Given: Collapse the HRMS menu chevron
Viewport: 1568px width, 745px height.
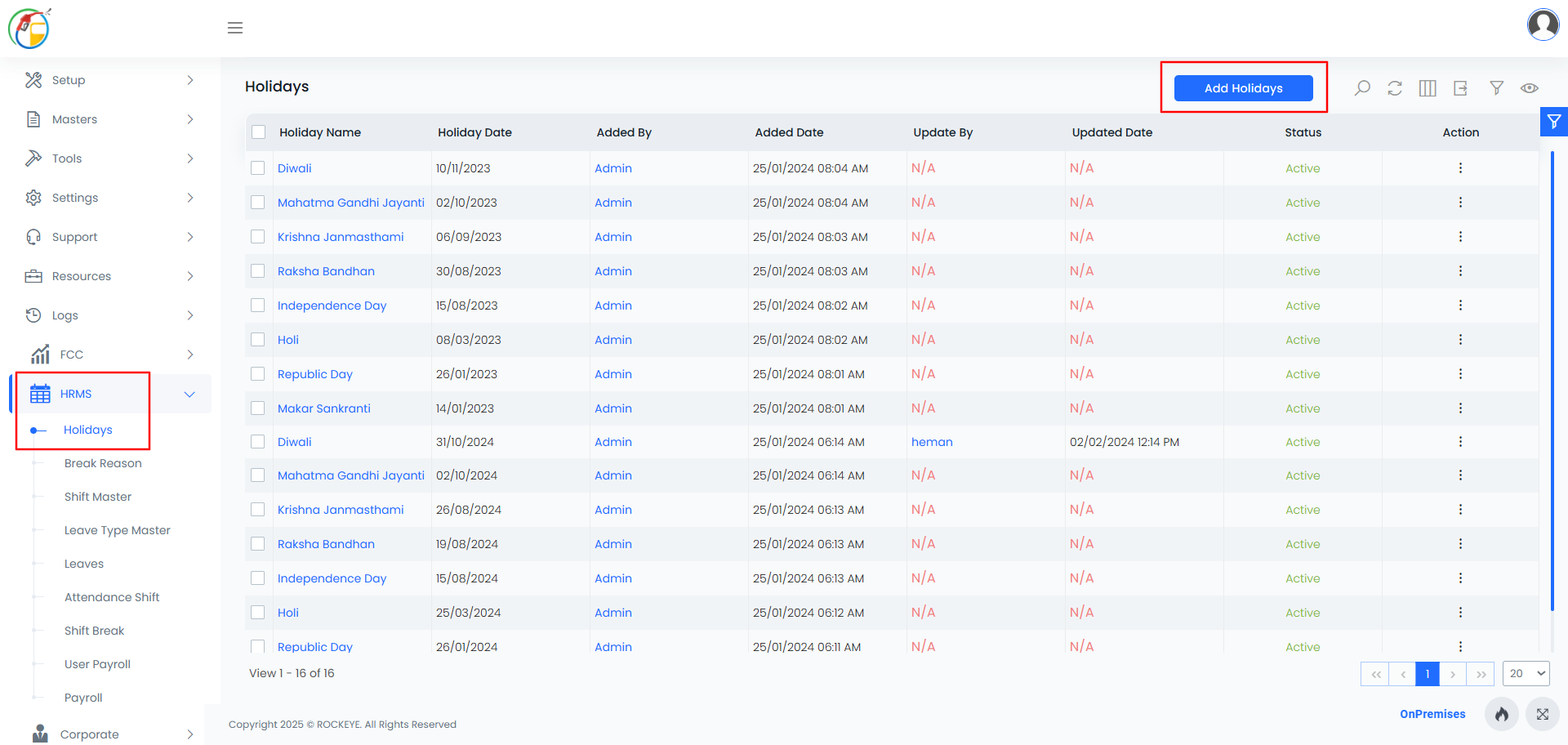Looking at the screenshot, I should pyautogui.click(x=189, y=395).
